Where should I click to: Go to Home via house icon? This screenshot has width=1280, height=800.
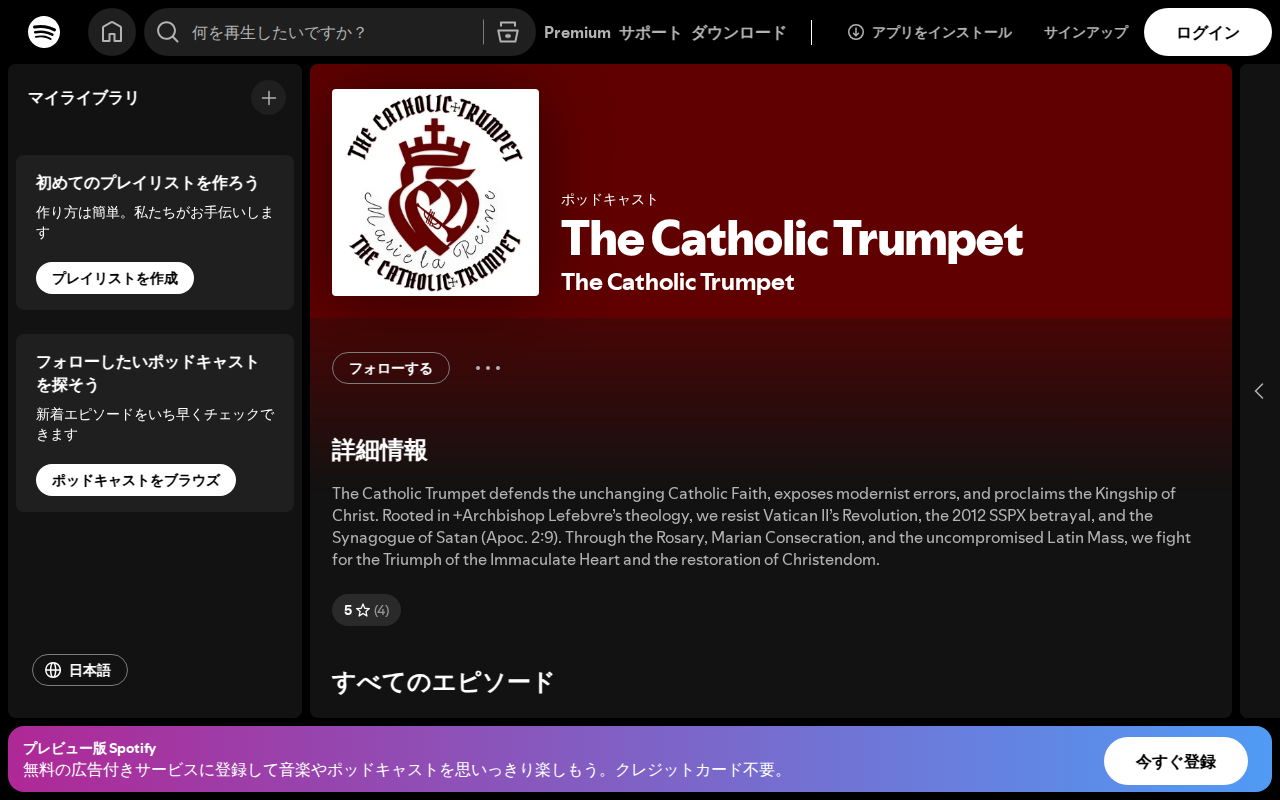point(112,32)
